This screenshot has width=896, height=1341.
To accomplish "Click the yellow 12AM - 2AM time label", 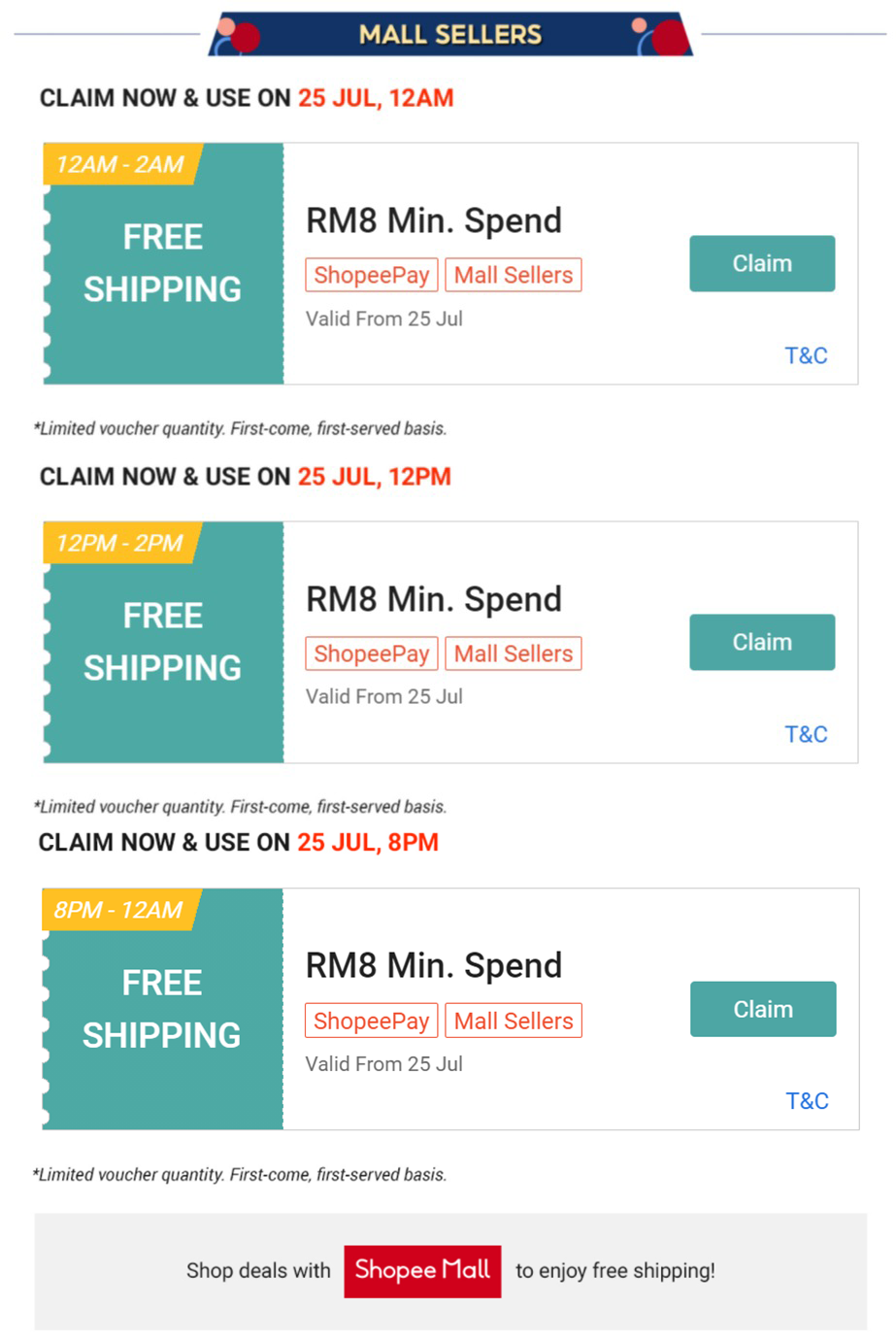I will [119, 164].
